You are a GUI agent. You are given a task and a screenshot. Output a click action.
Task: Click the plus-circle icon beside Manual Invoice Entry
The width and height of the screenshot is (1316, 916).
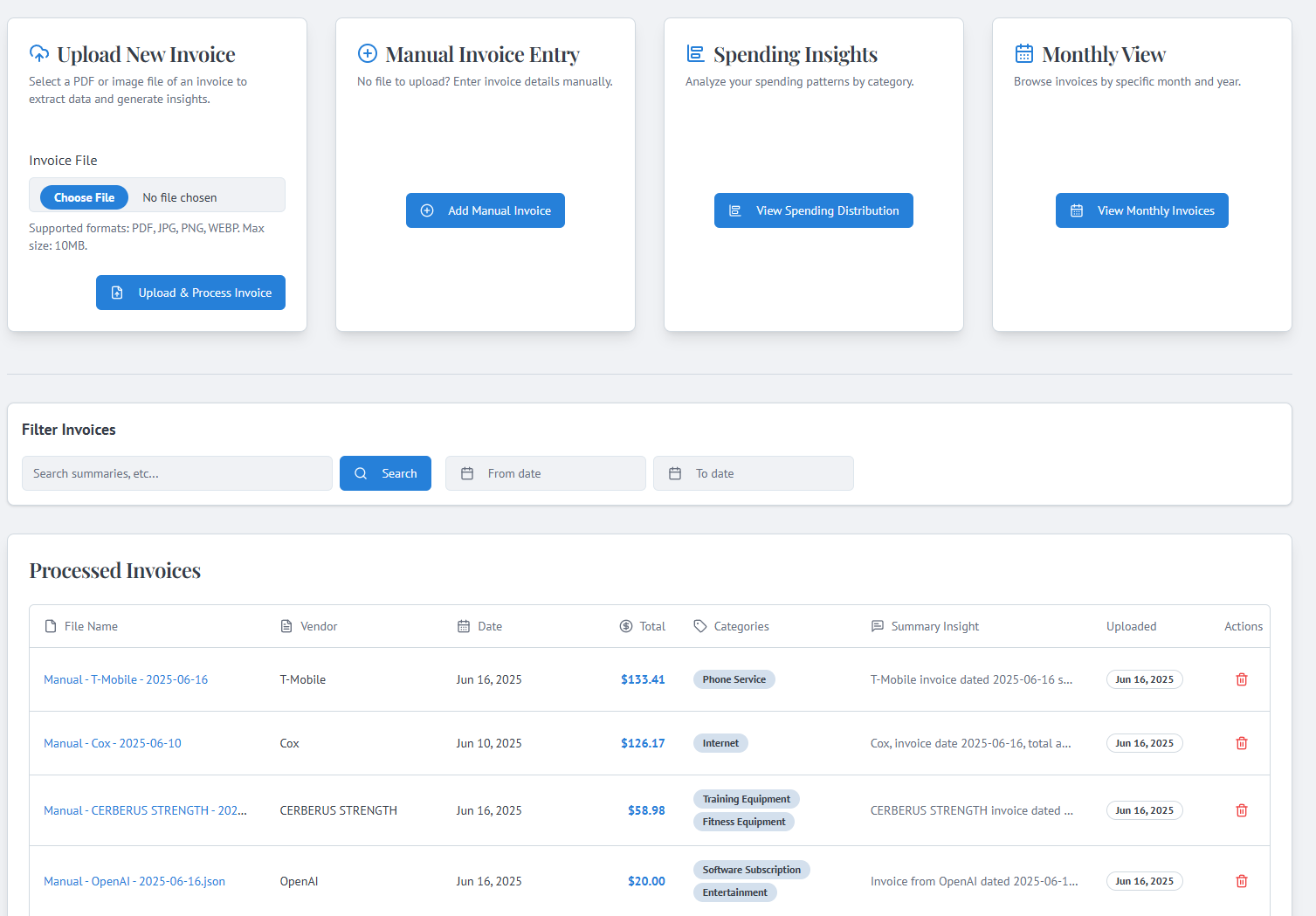coord(368,53)
